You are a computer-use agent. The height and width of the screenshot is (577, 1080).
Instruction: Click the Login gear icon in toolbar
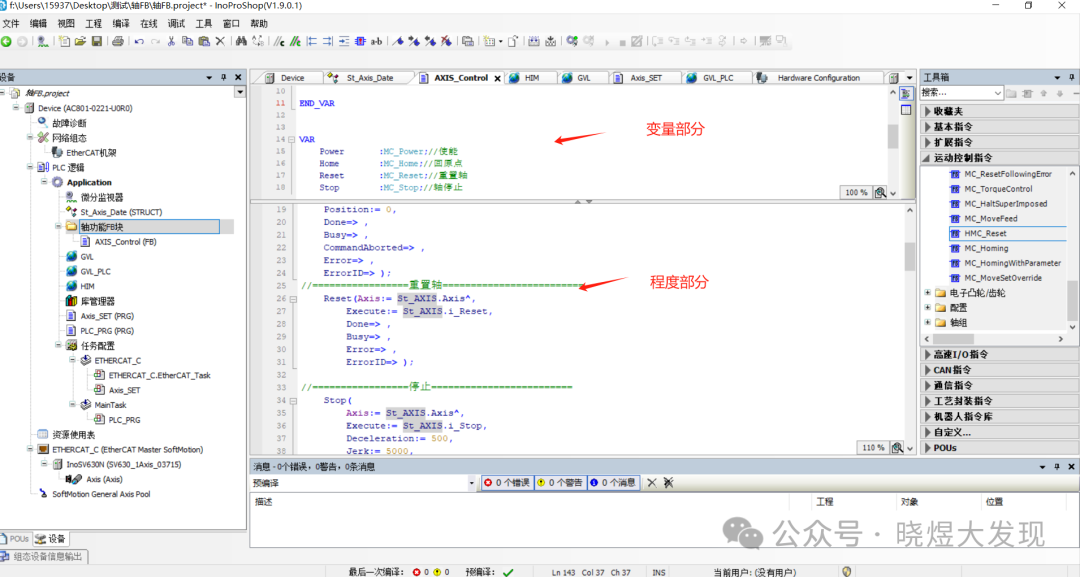click(572, 41)
